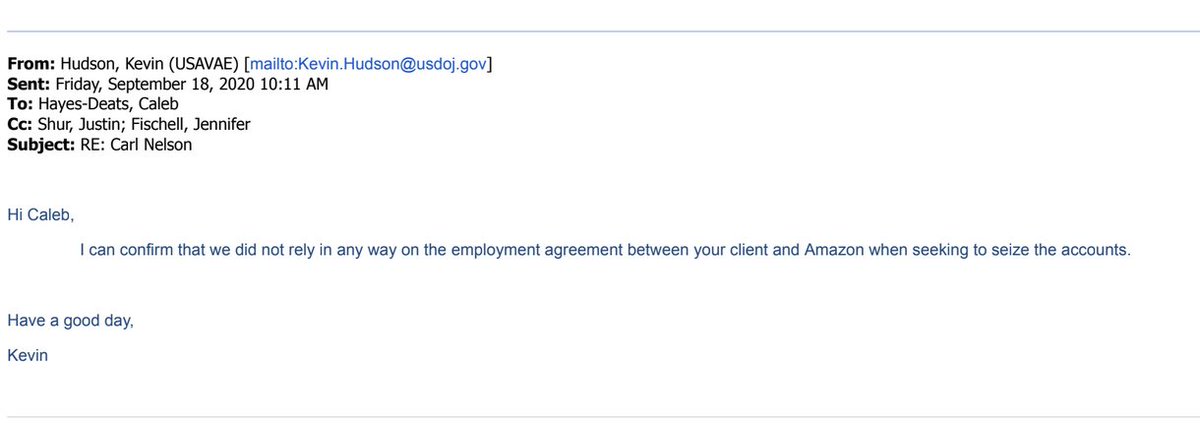The width and height of the screenshot is (1200, 423).
Task: Click the bold To: label
Action: pyautogui.click(x=20, y=103)
